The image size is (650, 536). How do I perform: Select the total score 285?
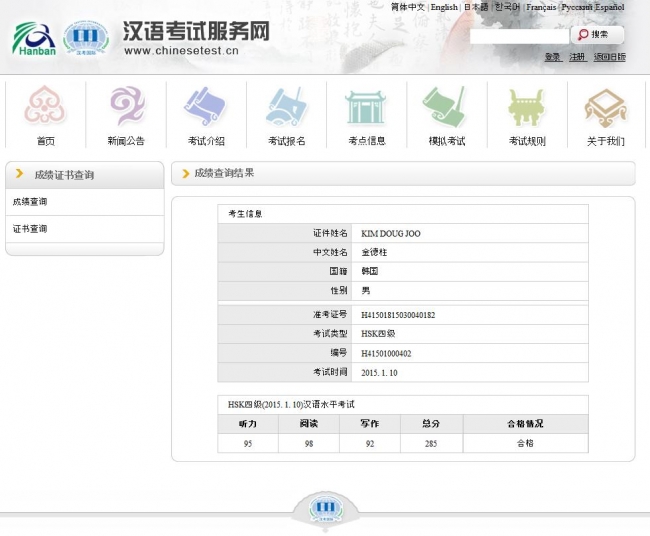coord(431,444)
